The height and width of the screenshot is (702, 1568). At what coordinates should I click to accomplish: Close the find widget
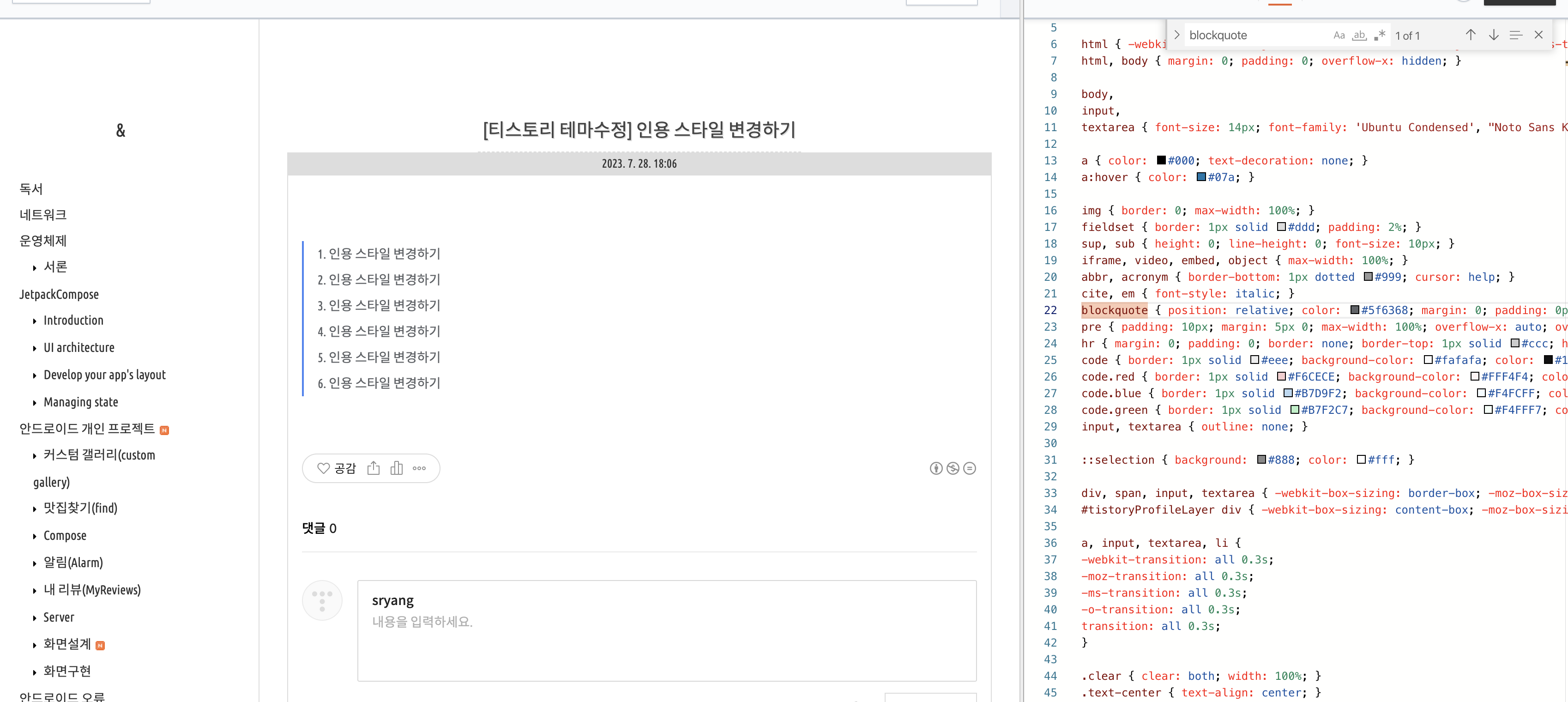click(1538, 35)
